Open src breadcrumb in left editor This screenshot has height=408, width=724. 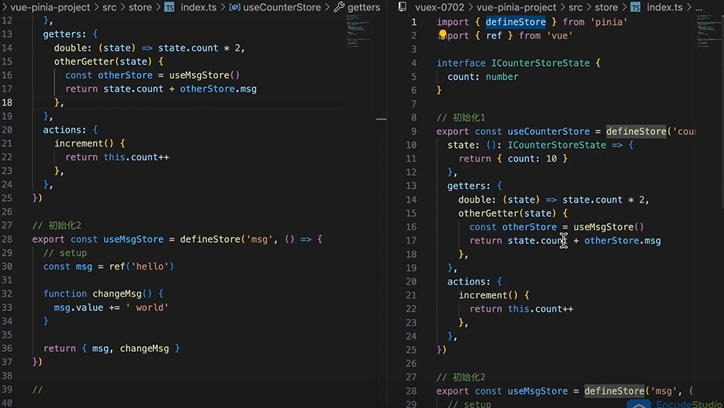click(109, 7)
